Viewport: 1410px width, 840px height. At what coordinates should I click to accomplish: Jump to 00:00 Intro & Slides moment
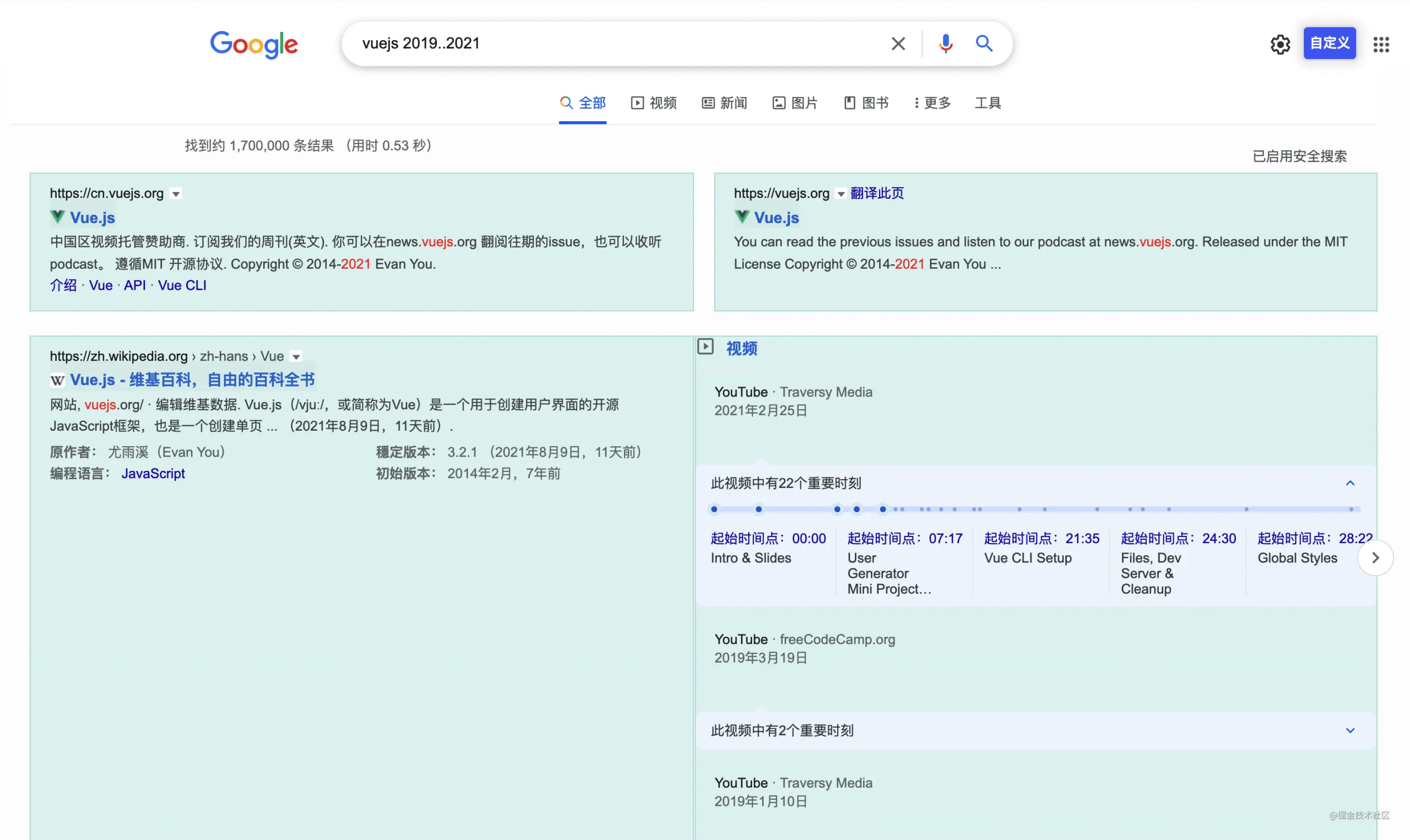click(768, 548)
